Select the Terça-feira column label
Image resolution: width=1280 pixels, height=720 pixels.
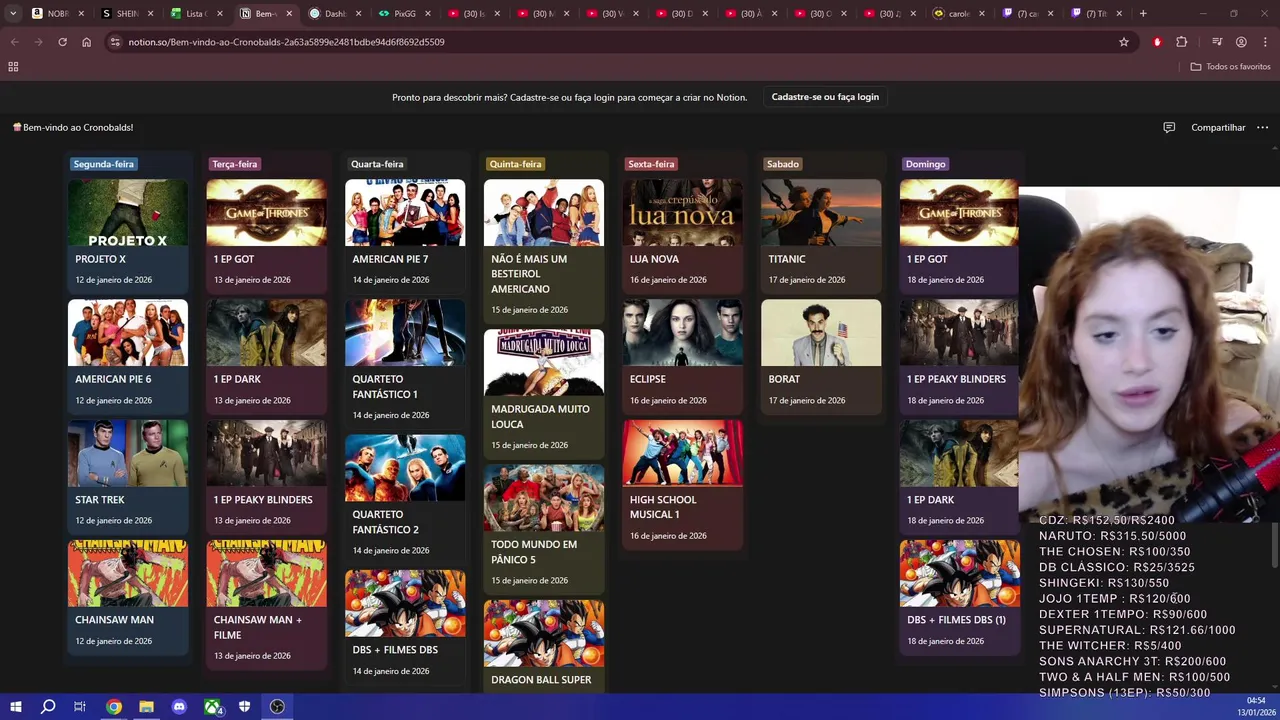(x=235, y=164)
